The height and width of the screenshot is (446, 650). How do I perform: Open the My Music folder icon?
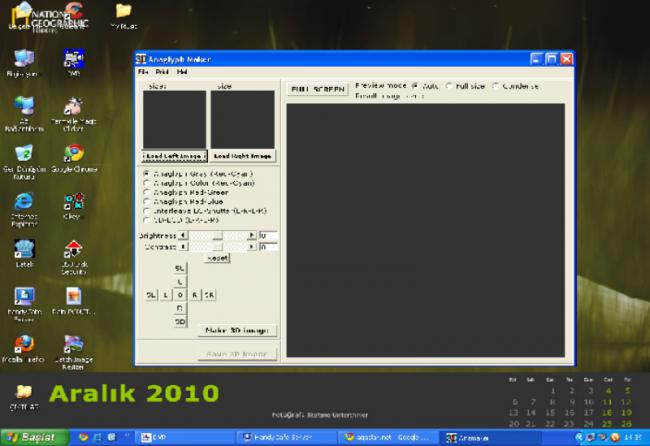[124, 11]
